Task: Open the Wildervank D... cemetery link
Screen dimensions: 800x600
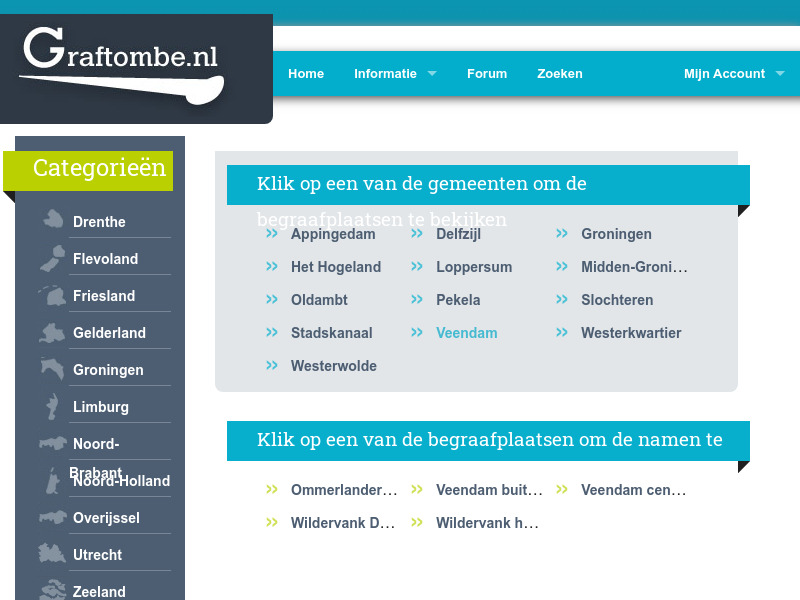Action: 343,522
